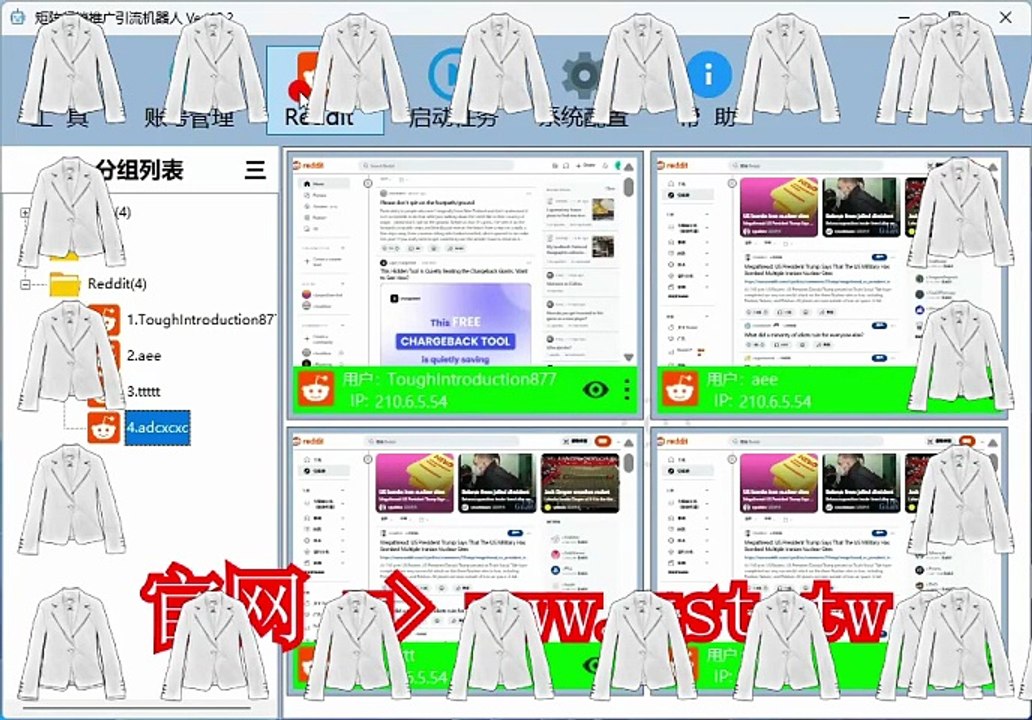Click Reddit icon beside 4.adcxcxc

click(104, 428)
